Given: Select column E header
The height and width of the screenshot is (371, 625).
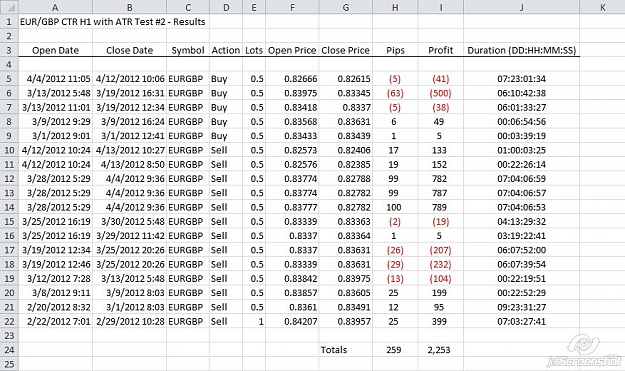Looking at the screenshot, I should [x=254, y=7].
